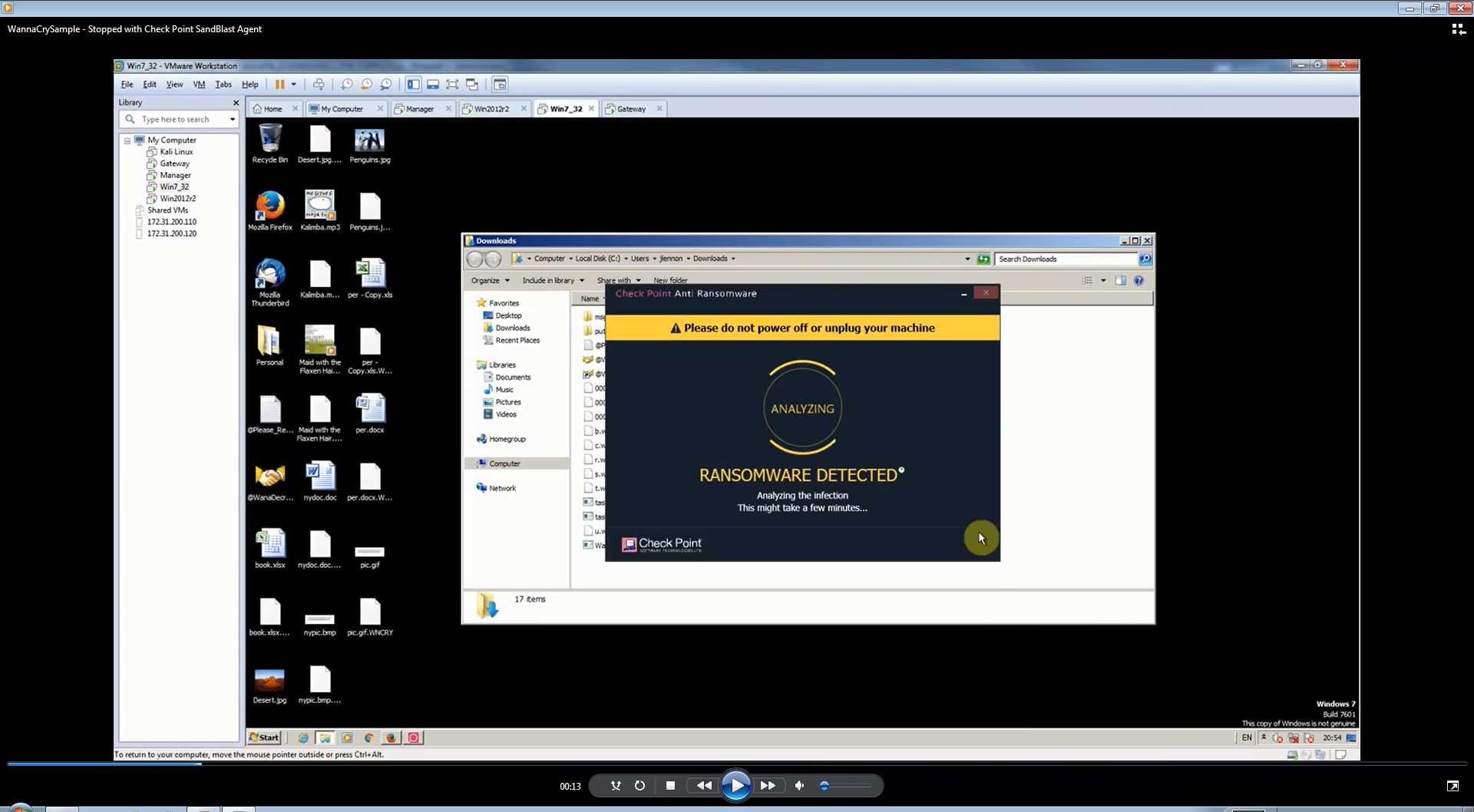This screenshot has width=1474, height=812.
Task: Open the VMware Tabs menu
Action: click(x=223, y=84)
